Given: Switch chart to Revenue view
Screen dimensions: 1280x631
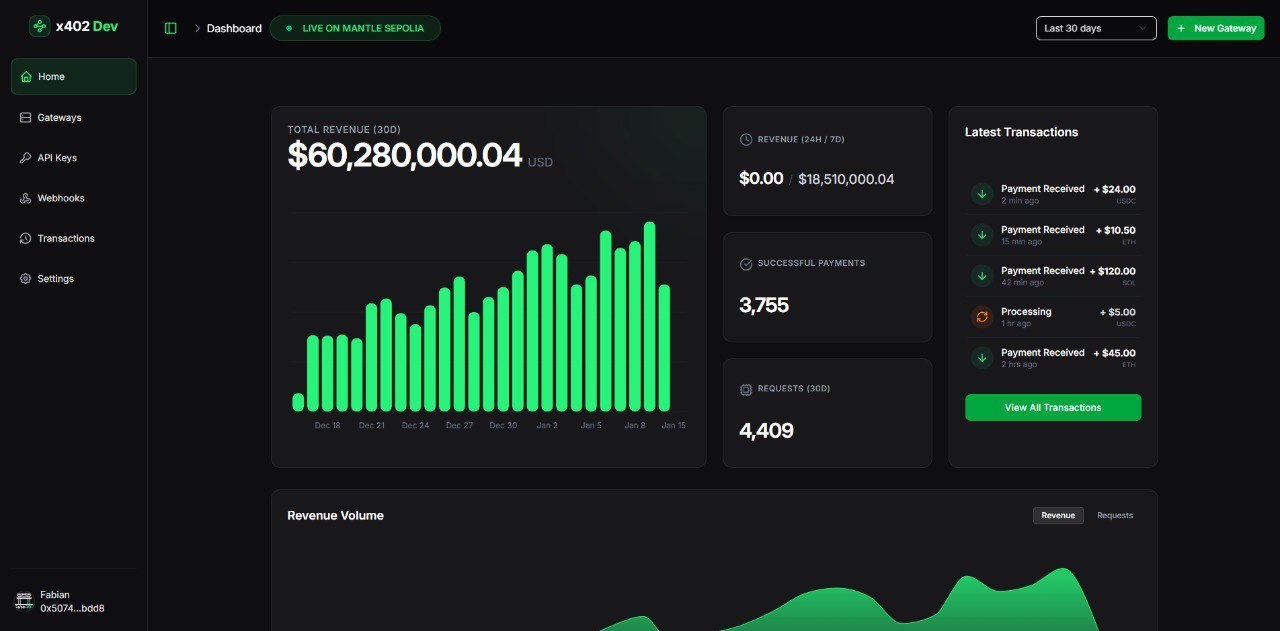Looking at the screenshot, I should pos(1057,516).
